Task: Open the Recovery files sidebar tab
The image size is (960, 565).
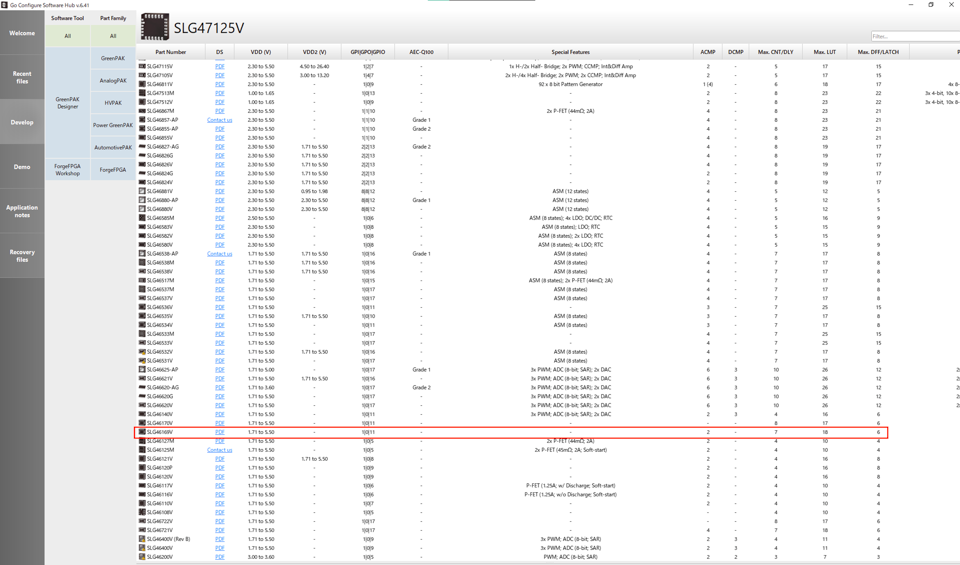Action: [22, 256]
